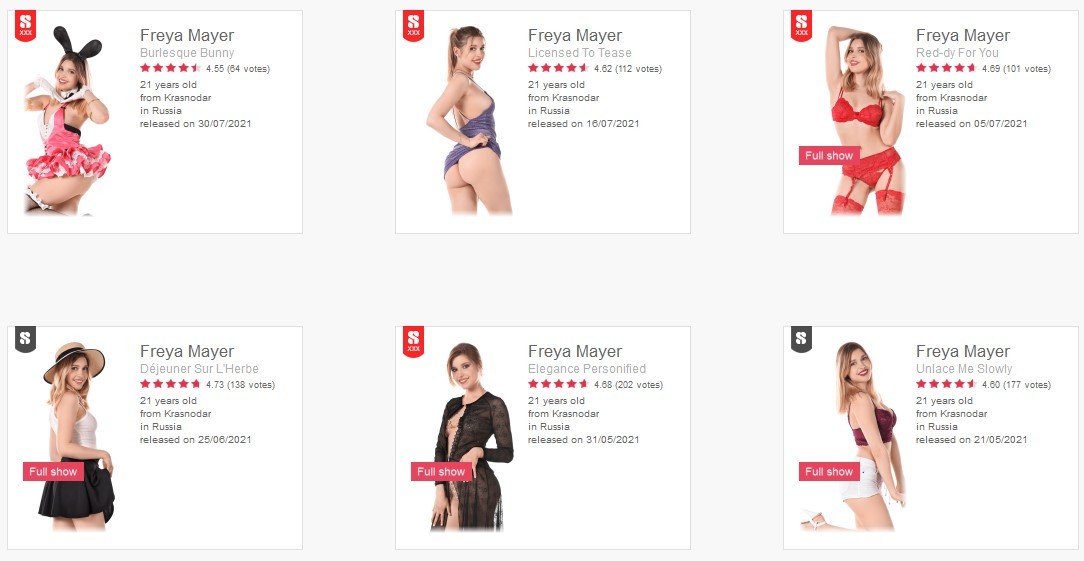Click the red XXX badge on Elegance Personified card
This screenshot has height=561, width=1084.
click(413, 342)
